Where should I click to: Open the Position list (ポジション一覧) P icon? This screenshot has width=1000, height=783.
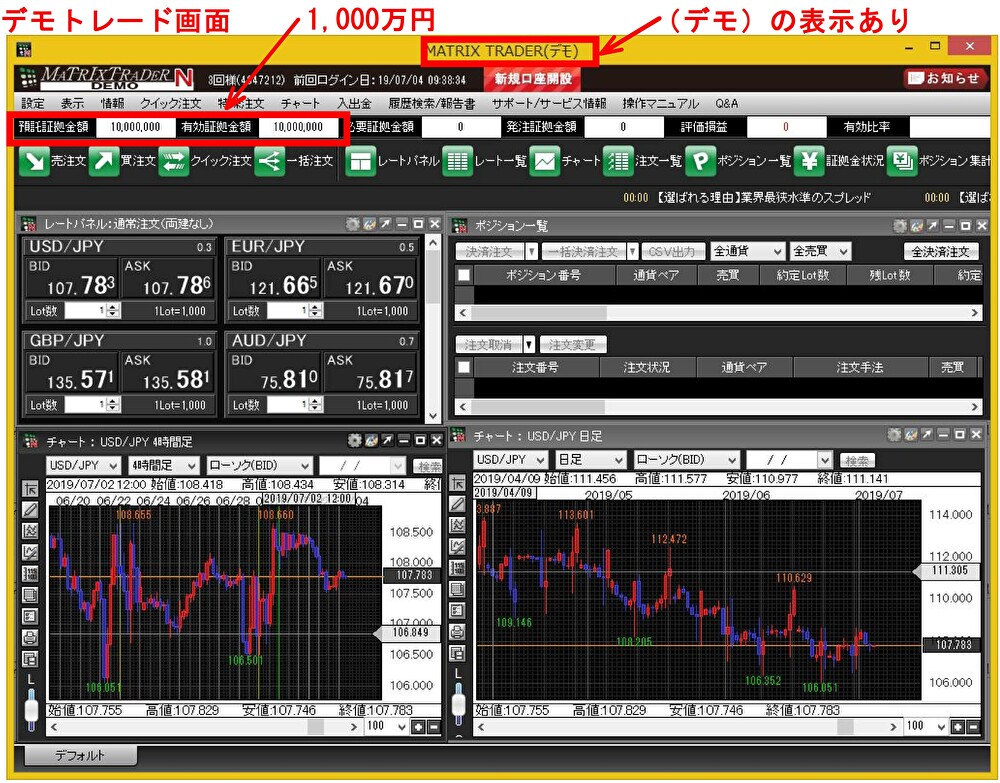click(x=700, y=161)
